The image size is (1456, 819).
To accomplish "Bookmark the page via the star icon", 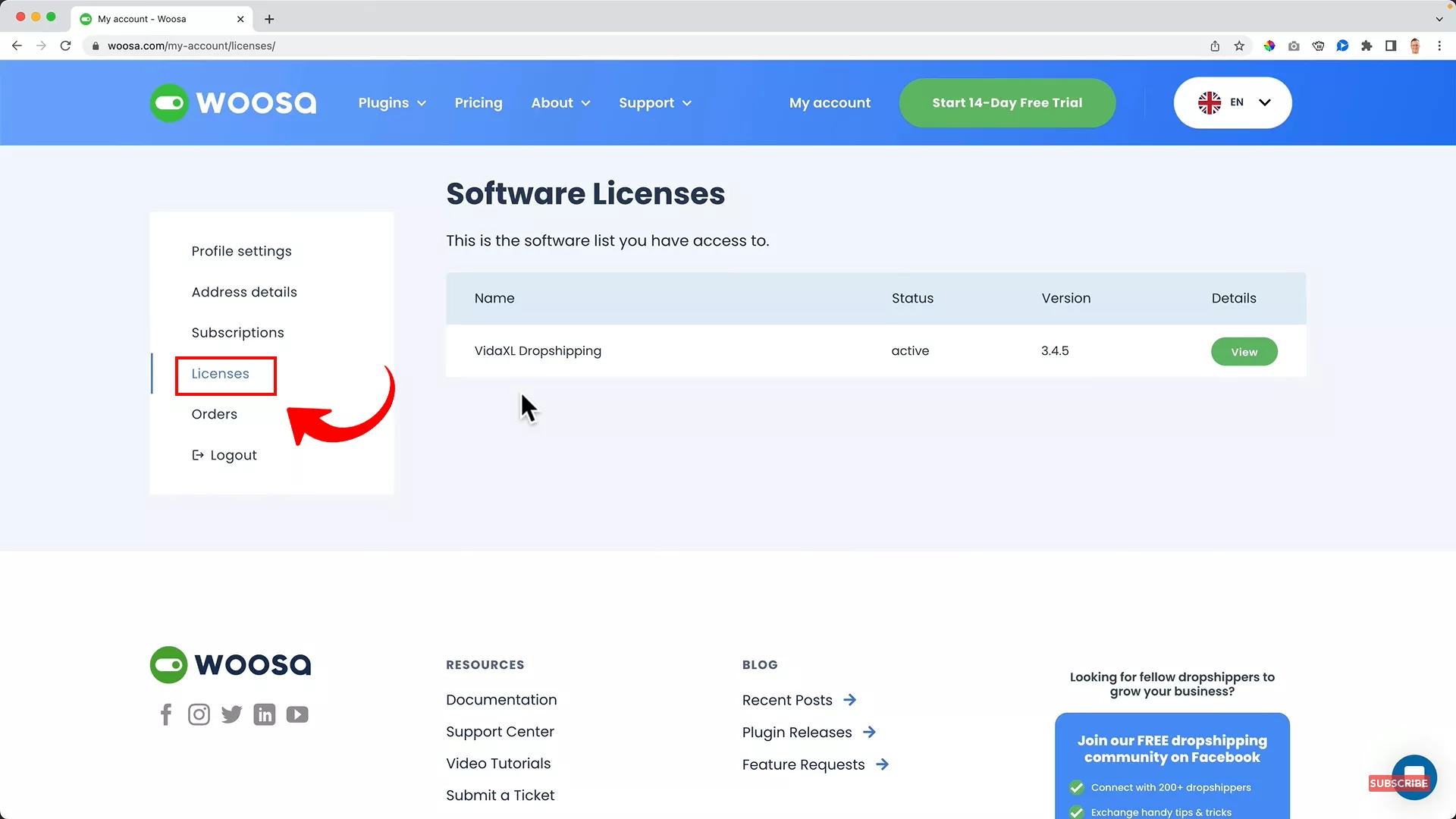I will tap(1239, 45).
